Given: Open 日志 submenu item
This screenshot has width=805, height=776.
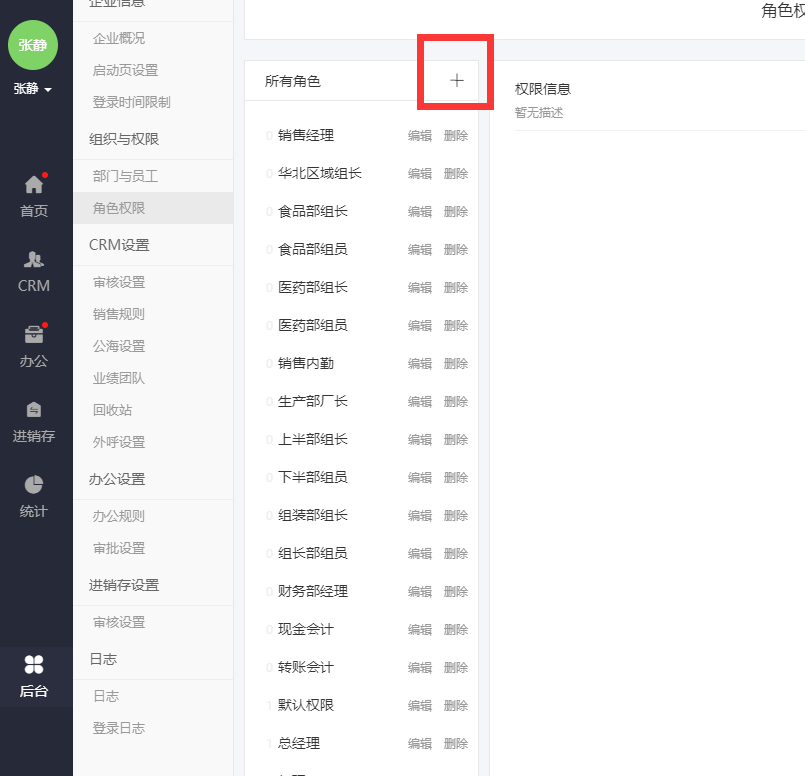Looking at the screenshot, I should pyautogui.click(x=106, y=696).
